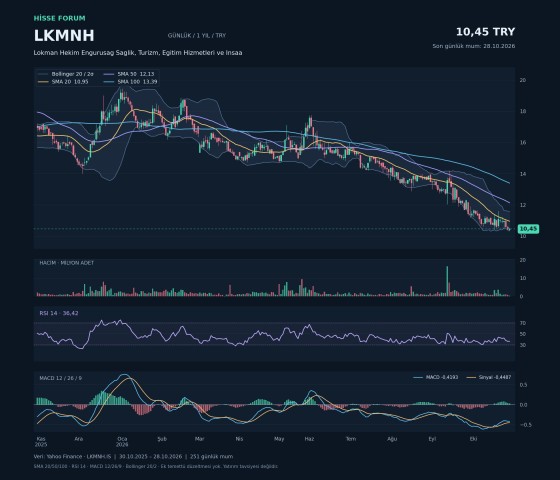560x480 pixels.
Task: Click the Mar month axis label
Action: coord(199,439)
